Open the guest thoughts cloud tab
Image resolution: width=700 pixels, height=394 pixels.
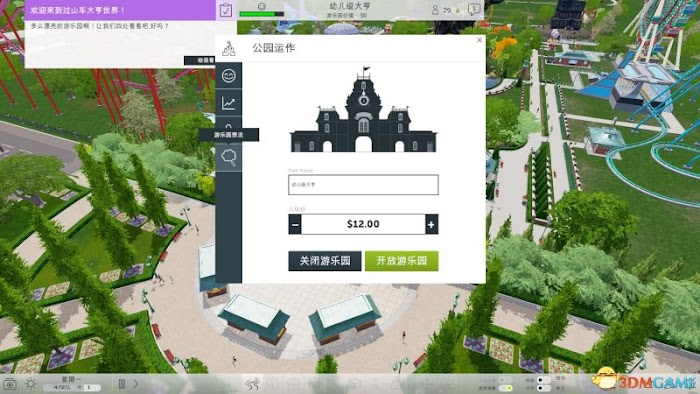229,158
